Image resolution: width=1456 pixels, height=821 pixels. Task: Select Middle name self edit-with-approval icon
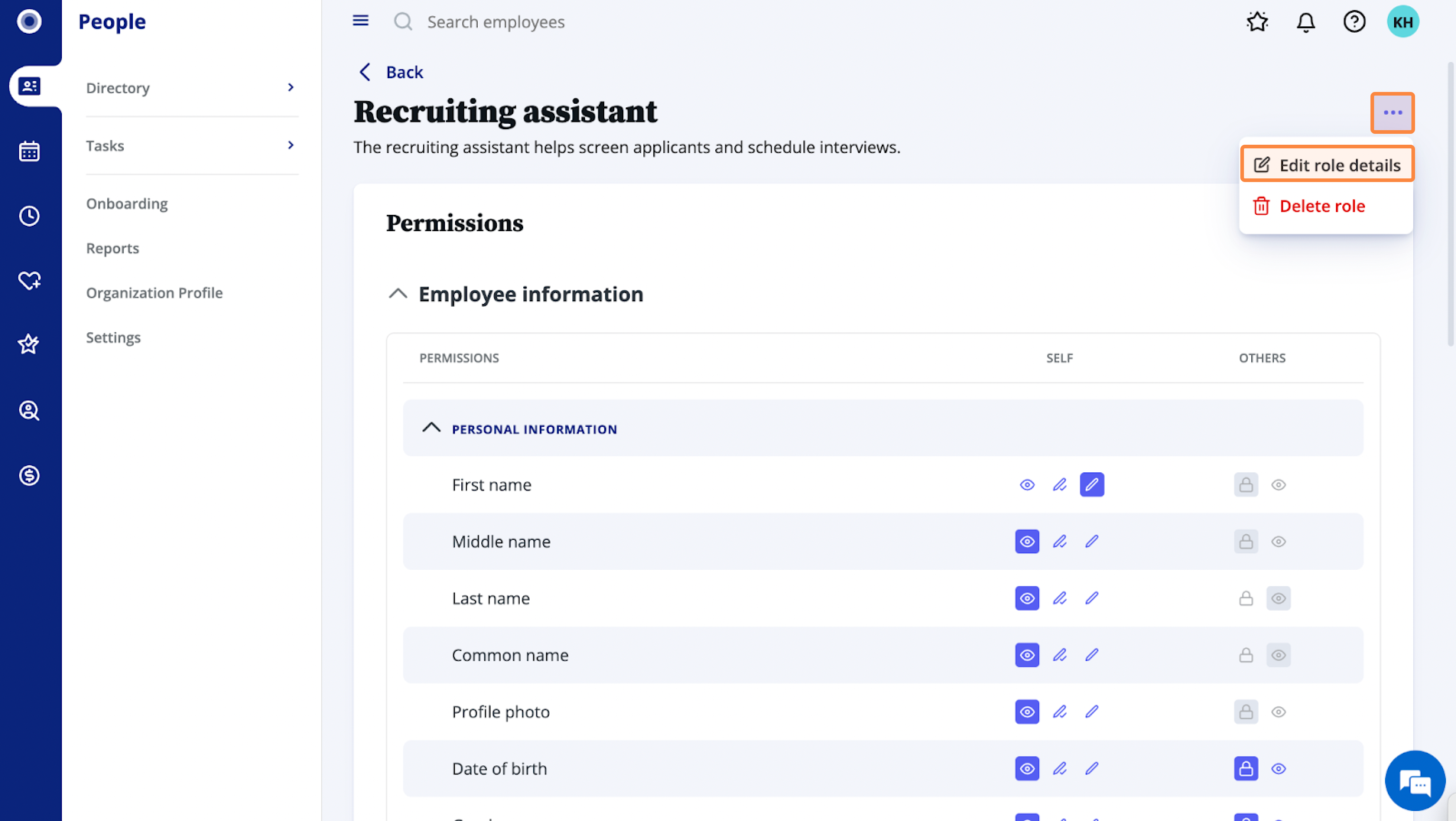tap(1059, 541)
